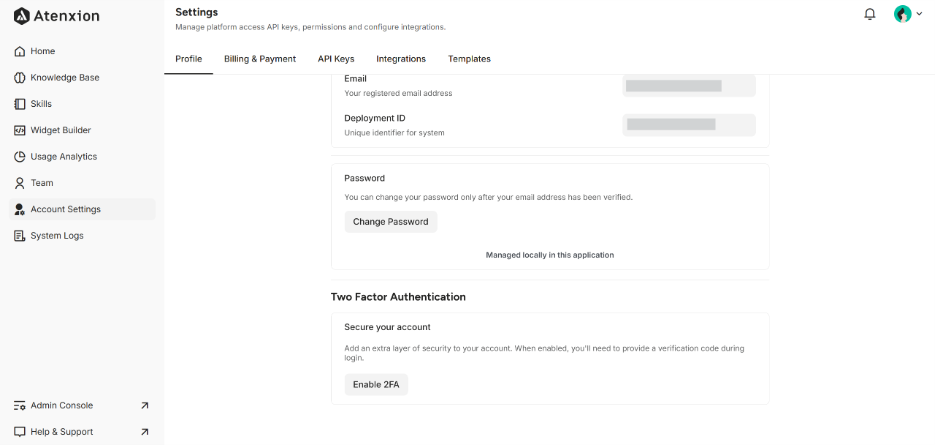View Usage Analytics page

click(x=82, y=156)
